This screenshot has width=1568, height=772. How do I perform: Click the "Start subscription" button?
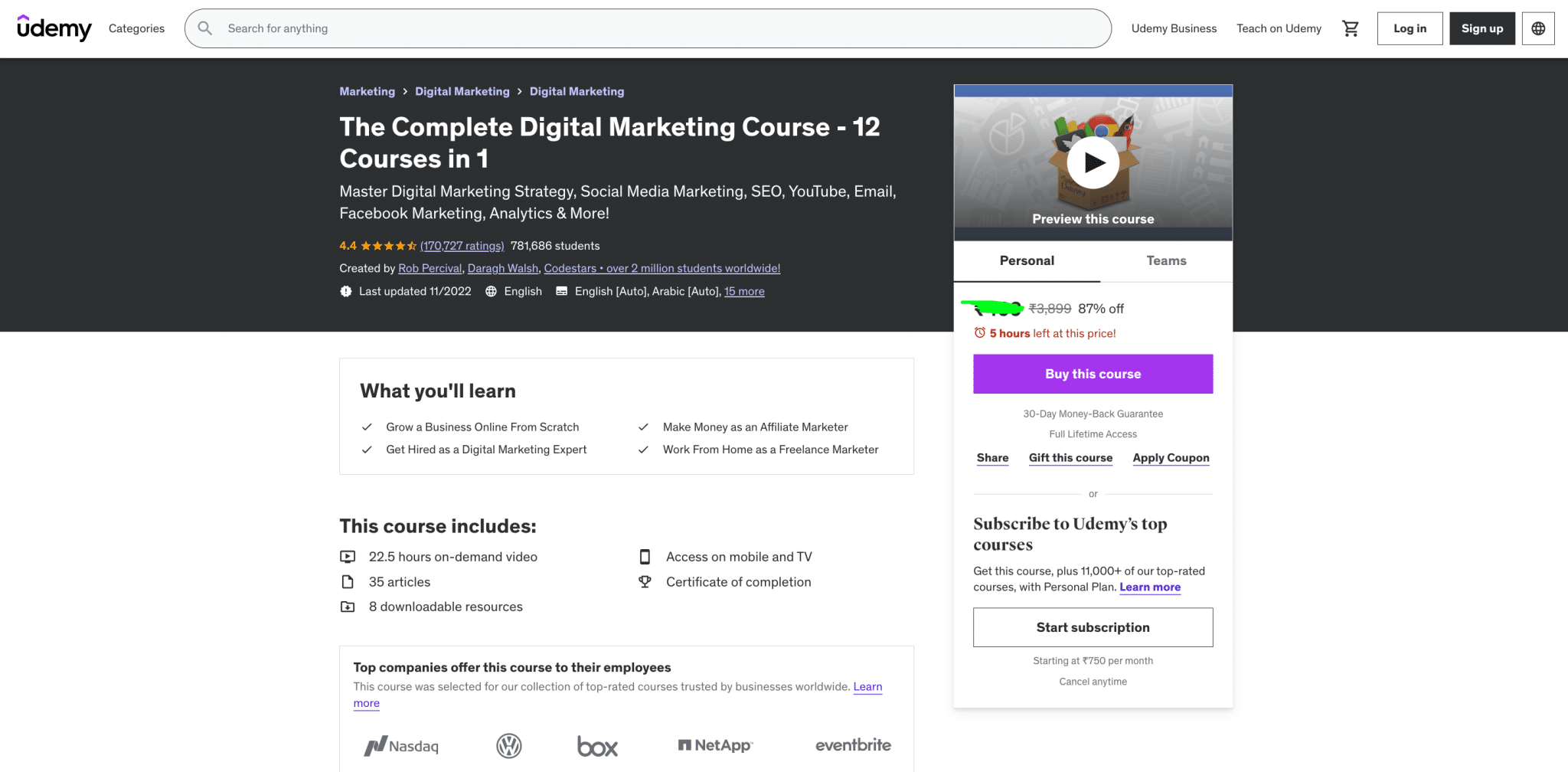point(1093,626)
